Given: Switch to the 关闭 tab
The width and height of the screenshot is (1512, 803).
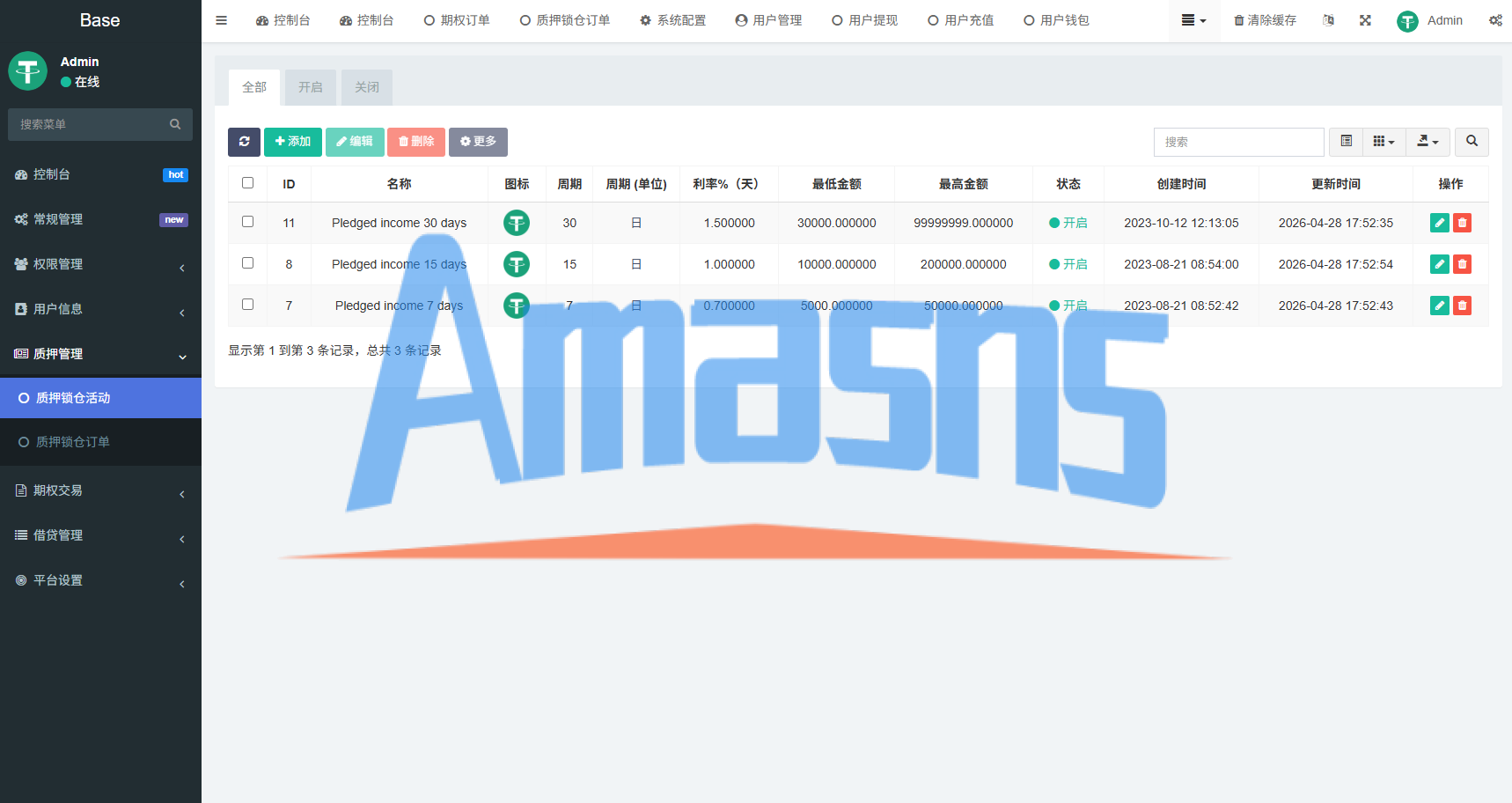Looking at the screenshot, I should point(367,87).
